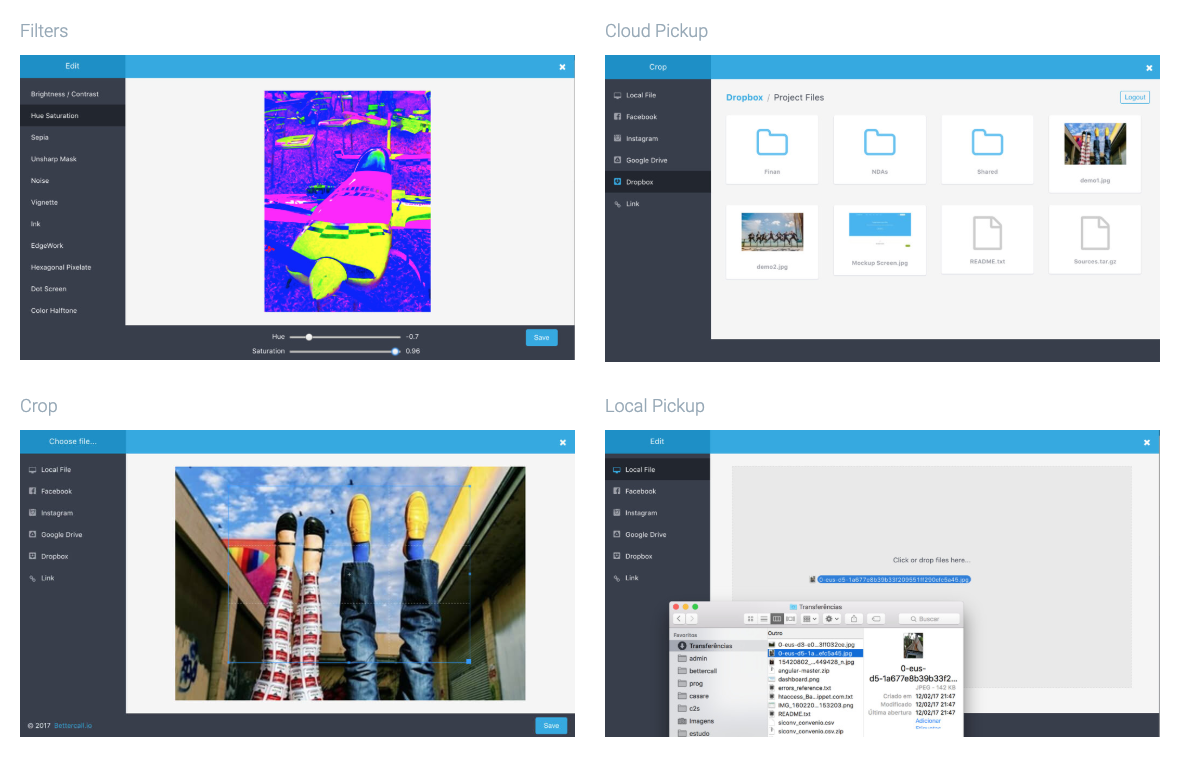Click the Crop header in Cloud Pickup
This screenshot has width=1185, height=770.
pyautogui.click(x=658, y=67)
